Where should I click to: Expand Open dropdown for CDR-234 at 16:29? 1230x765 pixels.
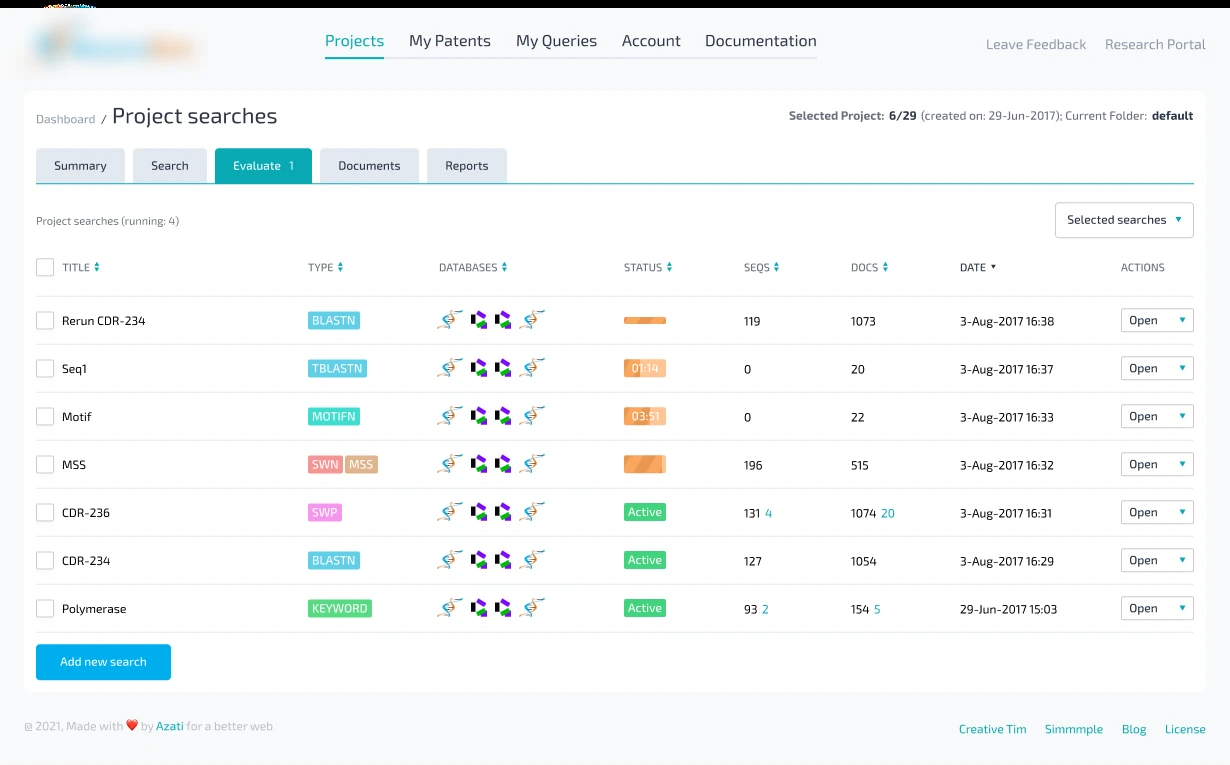[x=1157, y=561]
